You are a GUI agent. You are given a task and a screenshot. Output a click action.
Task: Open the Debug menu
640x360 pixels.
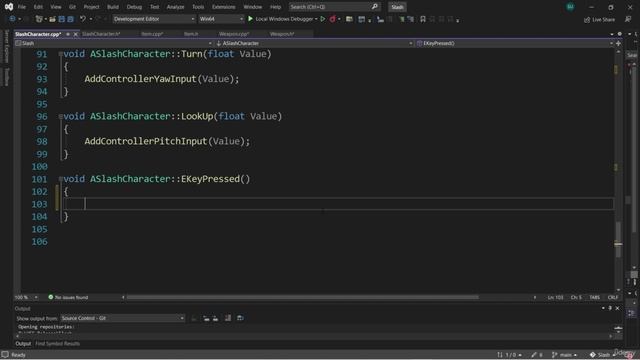pos(134,7)
